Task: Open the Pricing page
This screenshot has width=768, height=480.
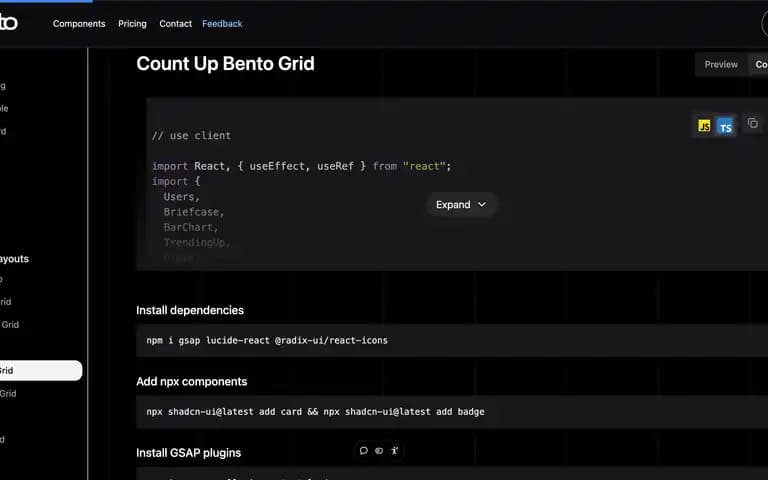Action: 132,24
